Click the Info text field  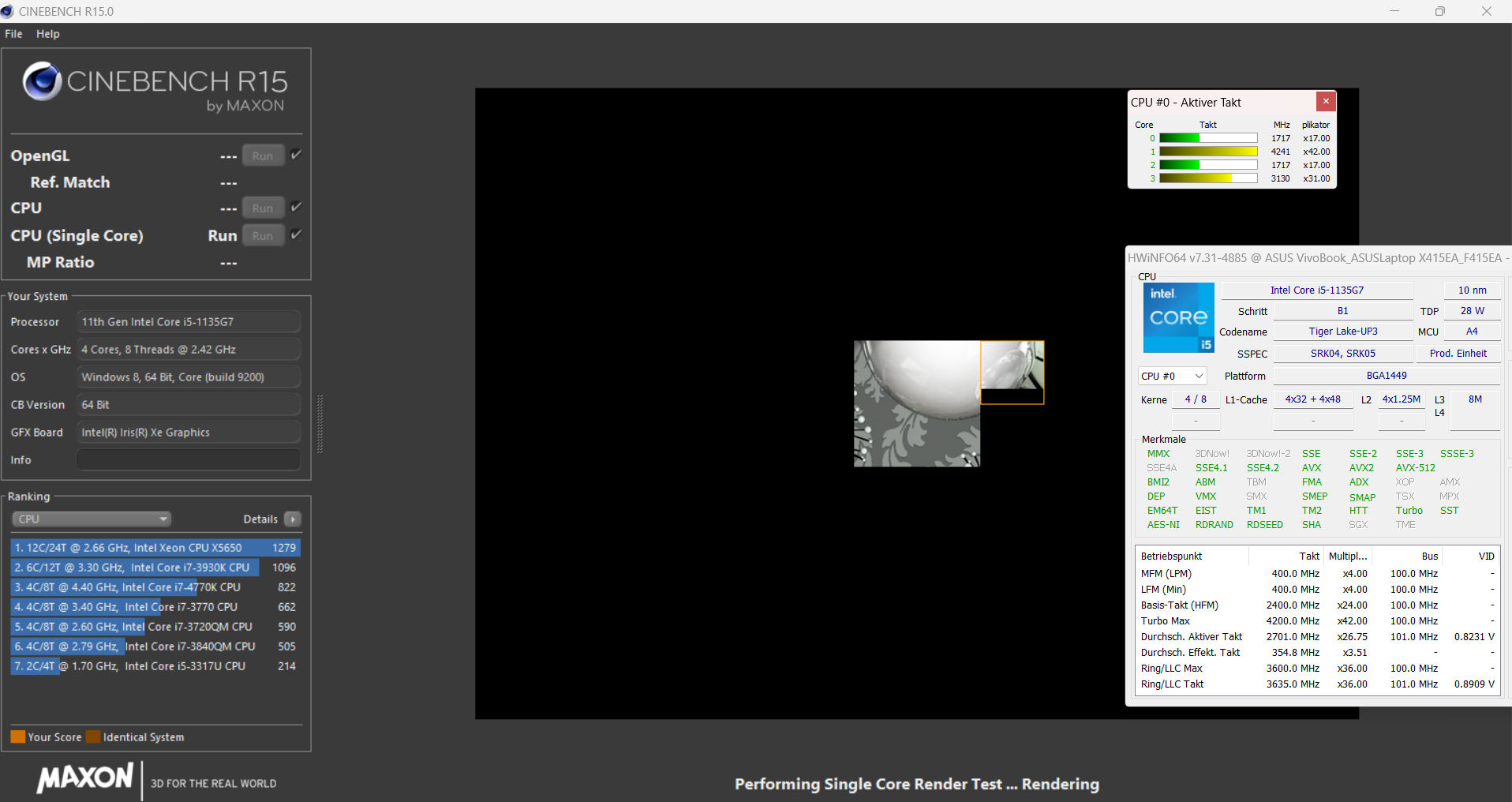(x=188, y=460)
